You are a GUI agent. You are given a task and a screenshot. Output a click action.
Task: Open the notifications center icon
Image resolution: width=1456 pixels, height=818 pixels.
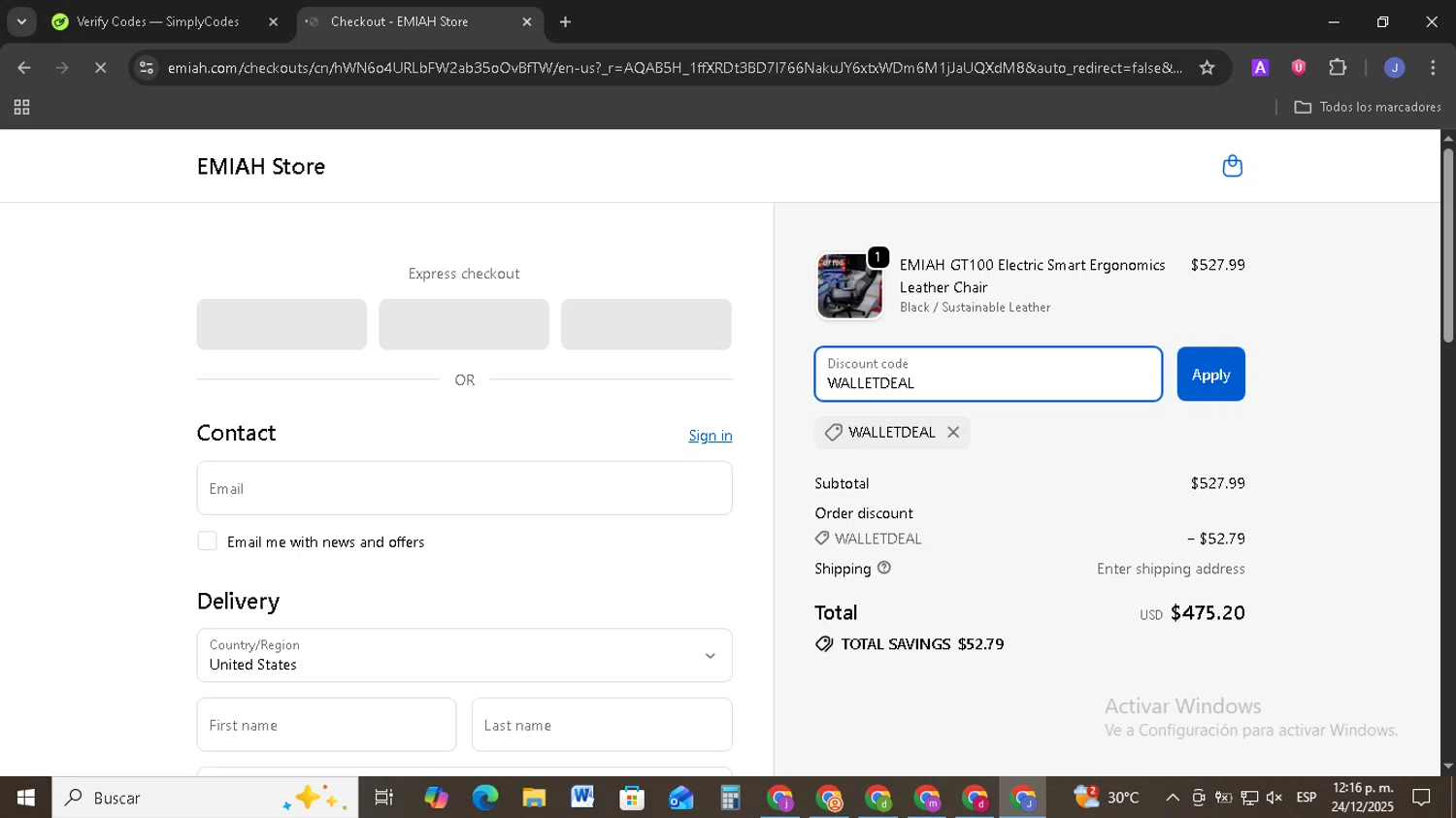pyautogui.click(x=1421, y=798)
